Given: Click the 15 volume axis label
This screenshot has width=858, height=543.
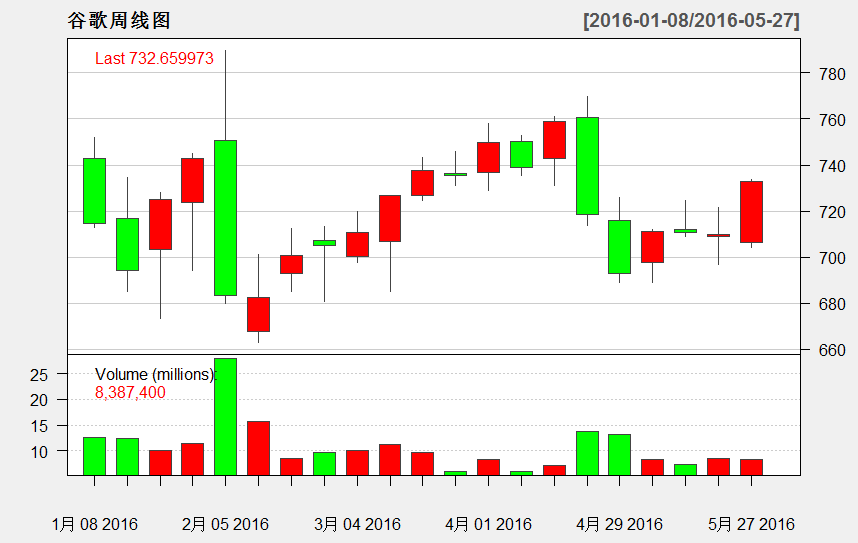Looking at the screenshot, I should (39, 426).
